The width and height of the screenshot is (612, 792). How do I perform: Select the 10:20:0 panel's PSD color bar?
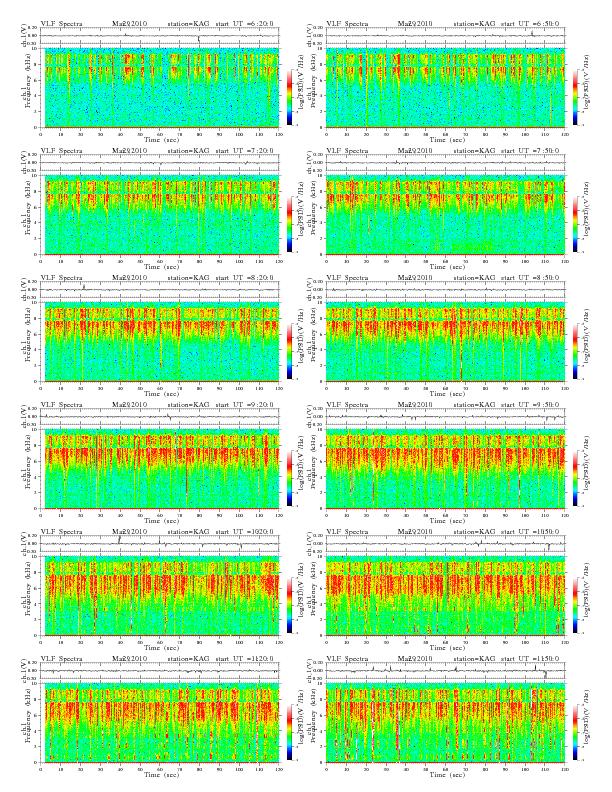(x=289, y=605)
